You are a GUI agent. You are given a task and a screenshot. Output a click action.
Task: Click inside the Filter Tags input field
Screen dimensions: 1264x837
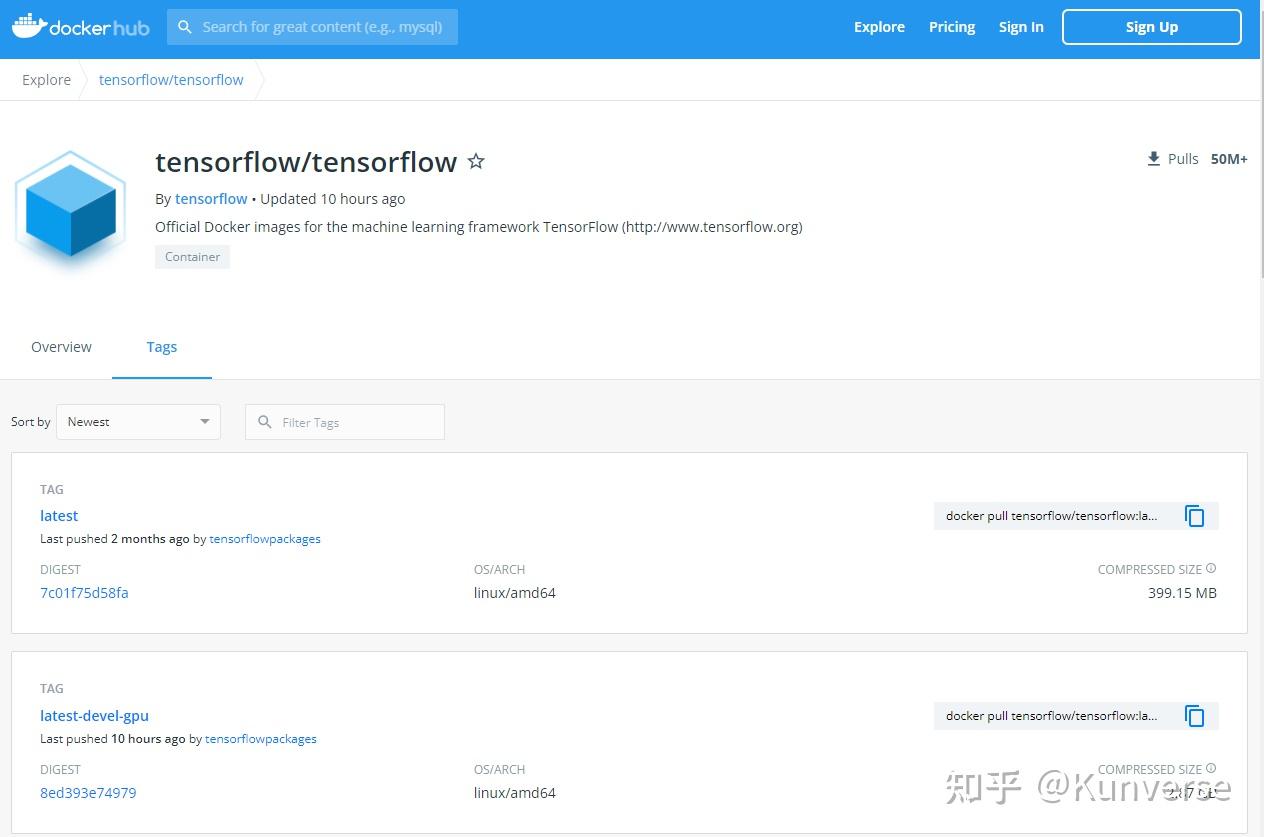pyautogui.click(x=350, y=422)
